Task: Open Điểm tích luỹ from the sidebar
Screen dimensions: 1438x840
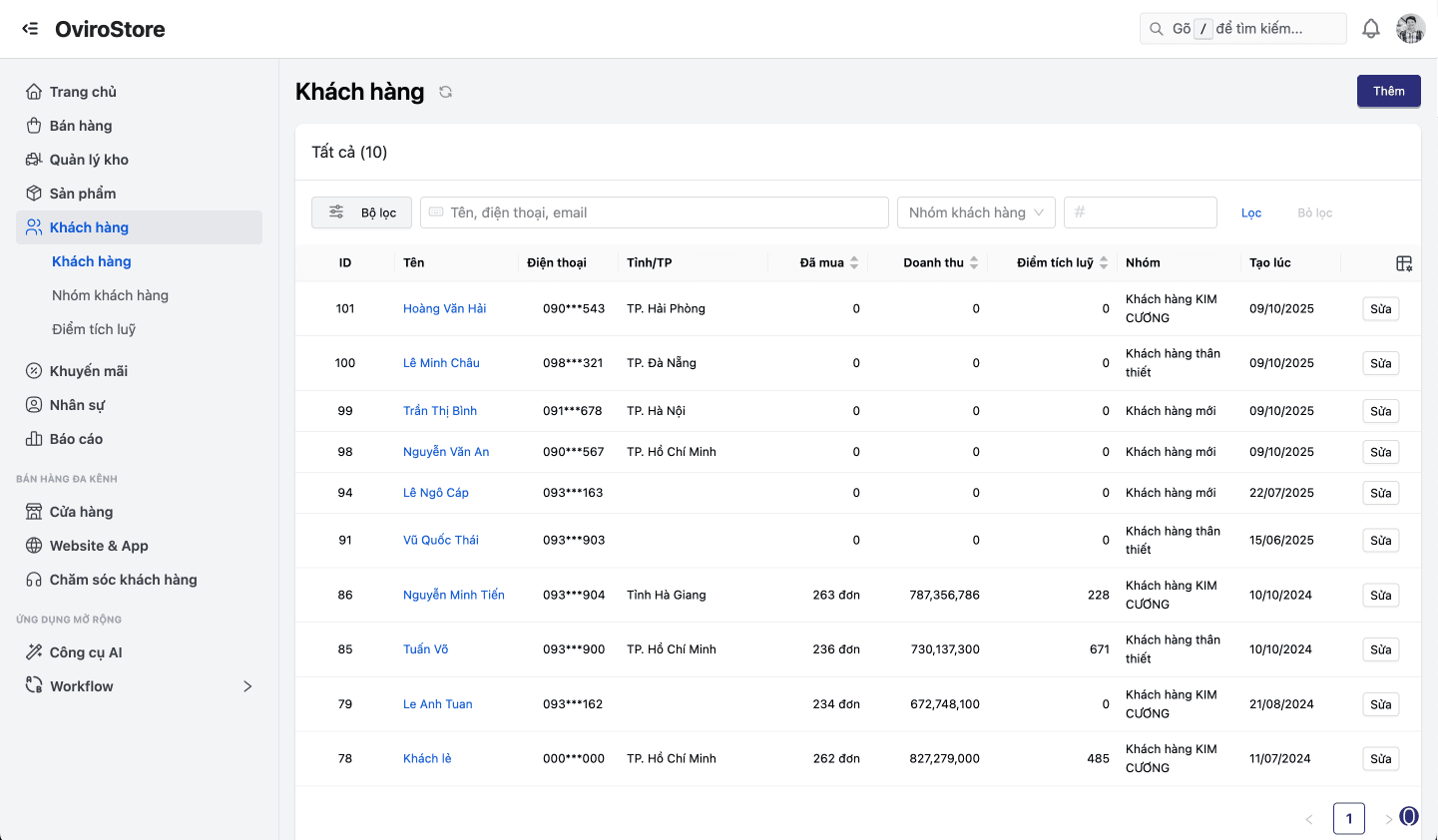Action: click(95, 328)
